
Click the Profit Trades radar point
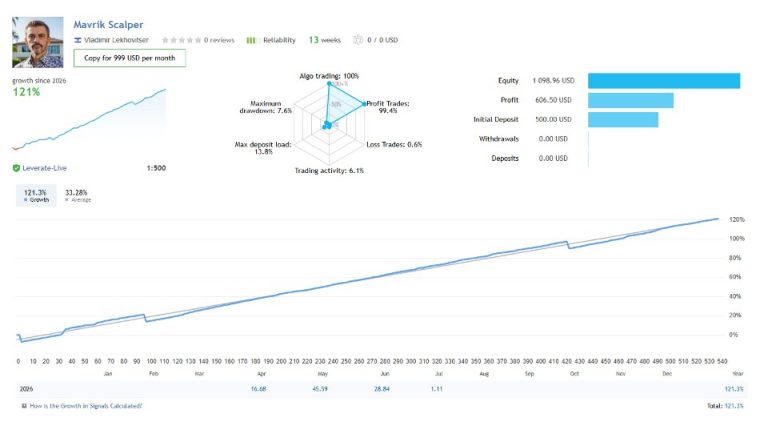coord(364,104)
